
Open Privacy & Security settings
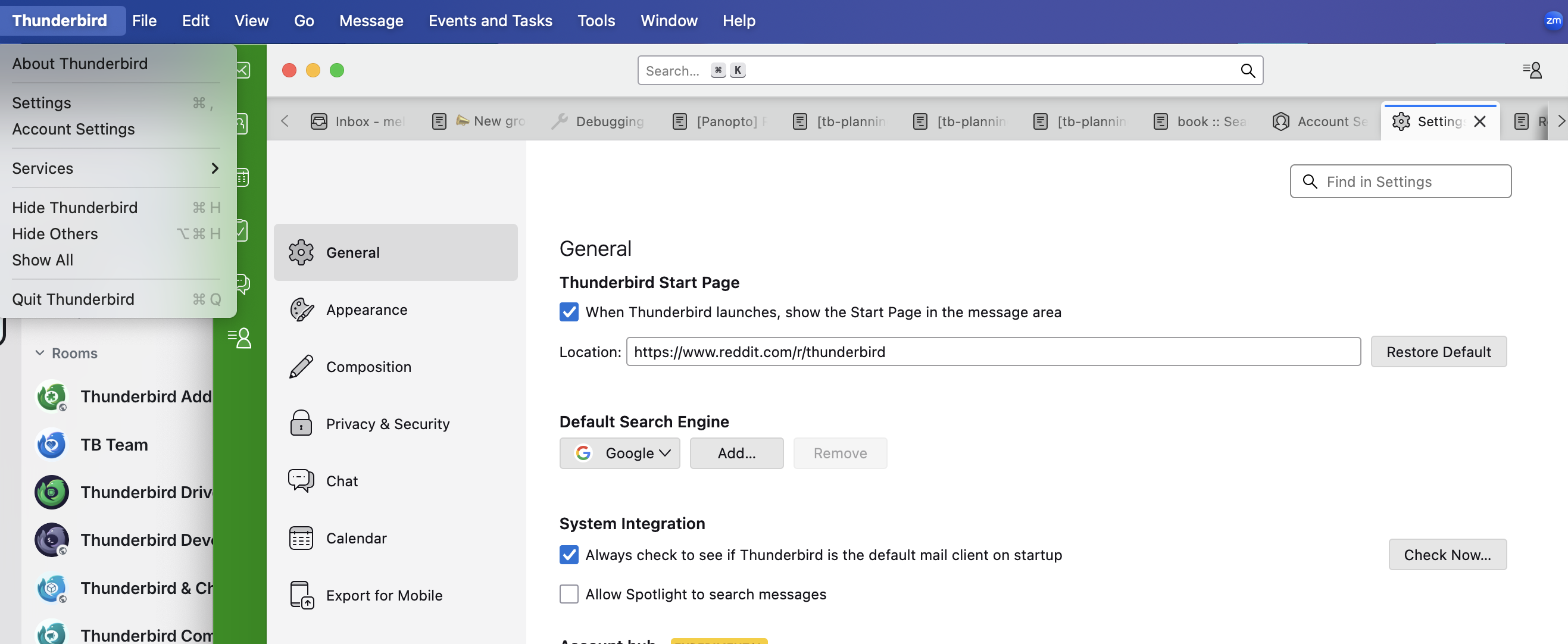click(x=387, y=424)
